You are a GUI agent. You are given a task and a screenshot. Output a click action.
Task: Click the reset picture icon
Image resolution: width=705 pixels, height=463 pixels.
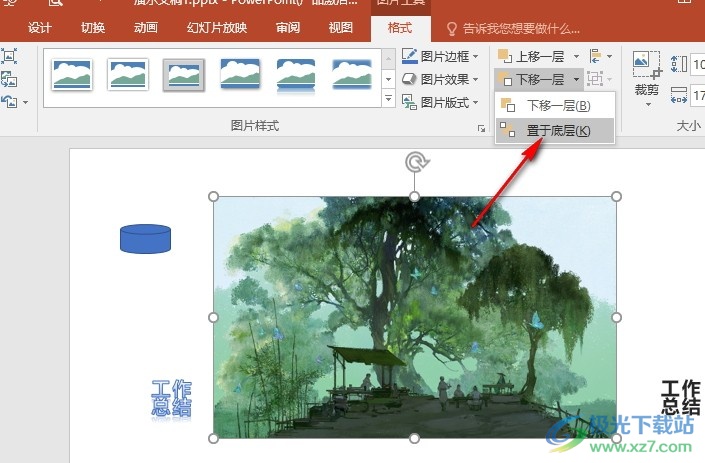pyautogui.click(x=9, y=102)
